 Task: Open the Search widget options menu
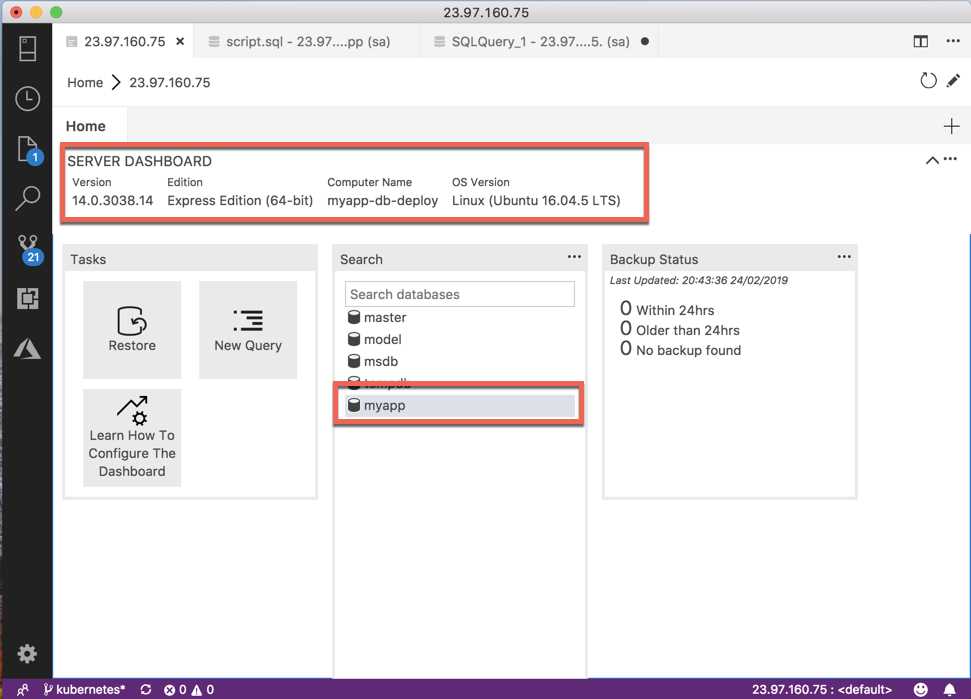(x=574, y=256)
